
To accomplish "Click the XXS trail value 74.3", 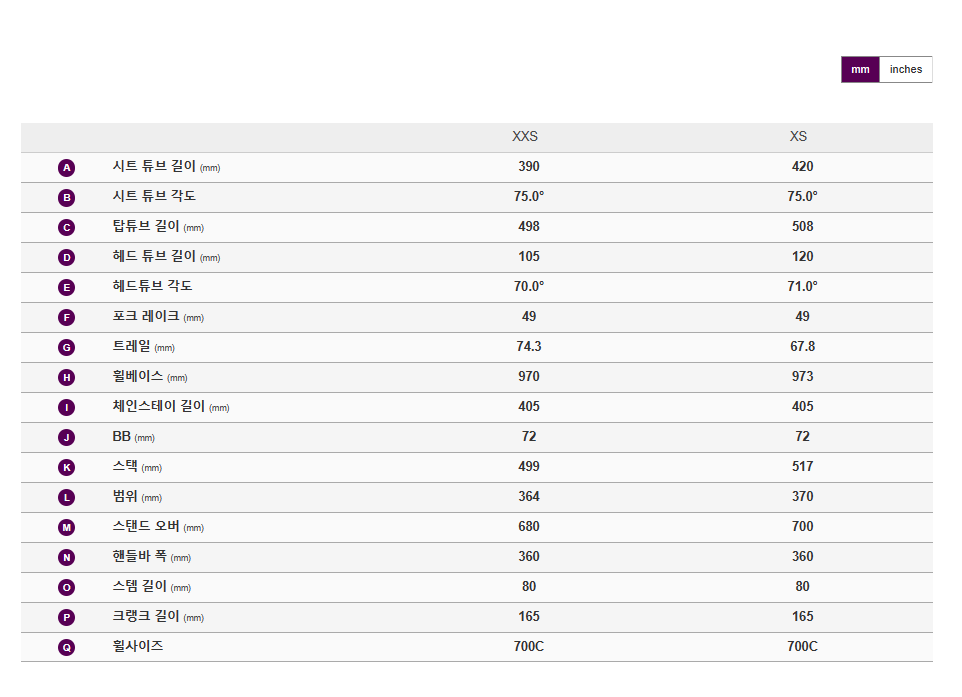I will point(529,347).
